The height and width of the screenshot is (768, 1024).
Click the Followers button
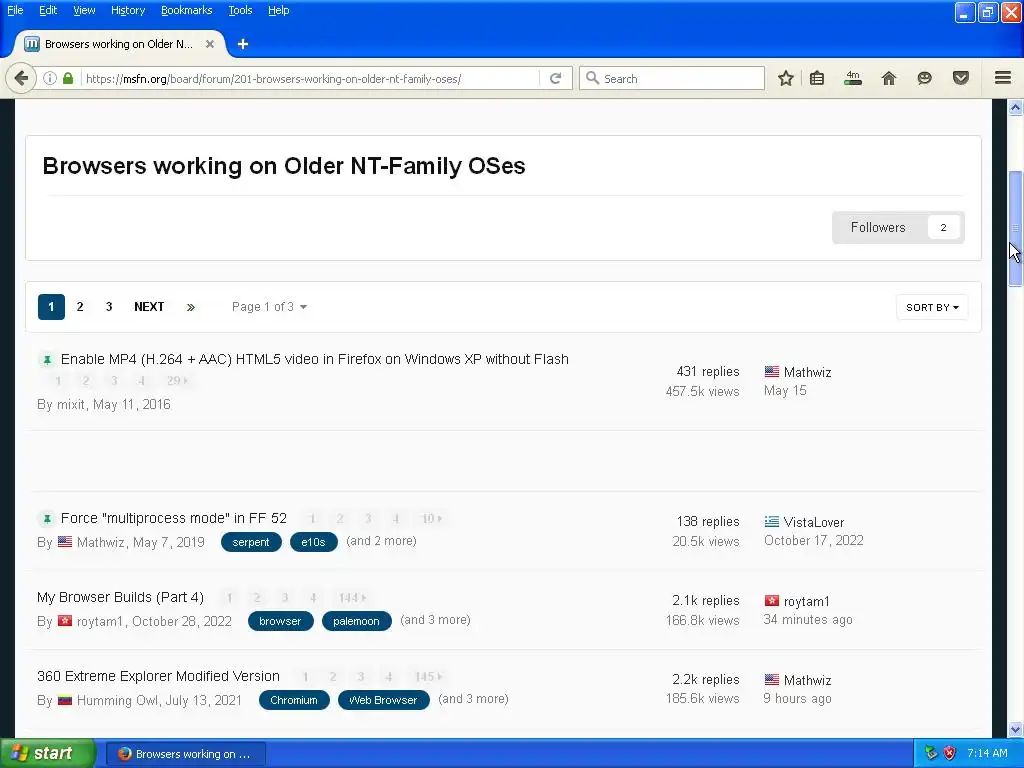coord(898,227)
